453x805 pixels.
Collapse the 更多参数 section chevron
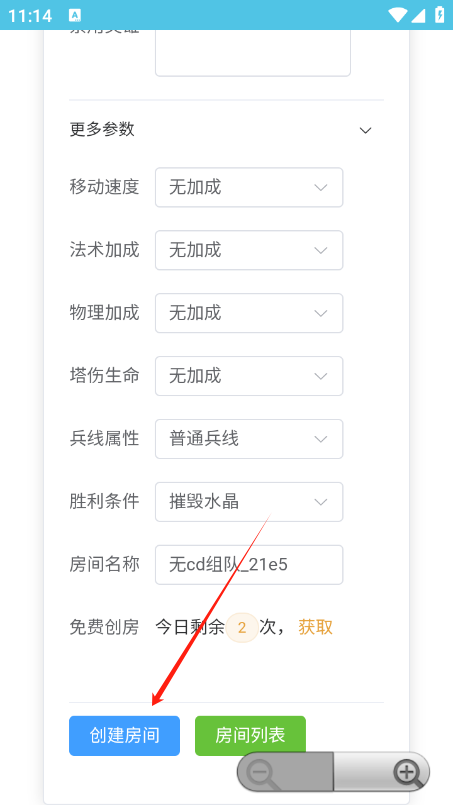365,130
